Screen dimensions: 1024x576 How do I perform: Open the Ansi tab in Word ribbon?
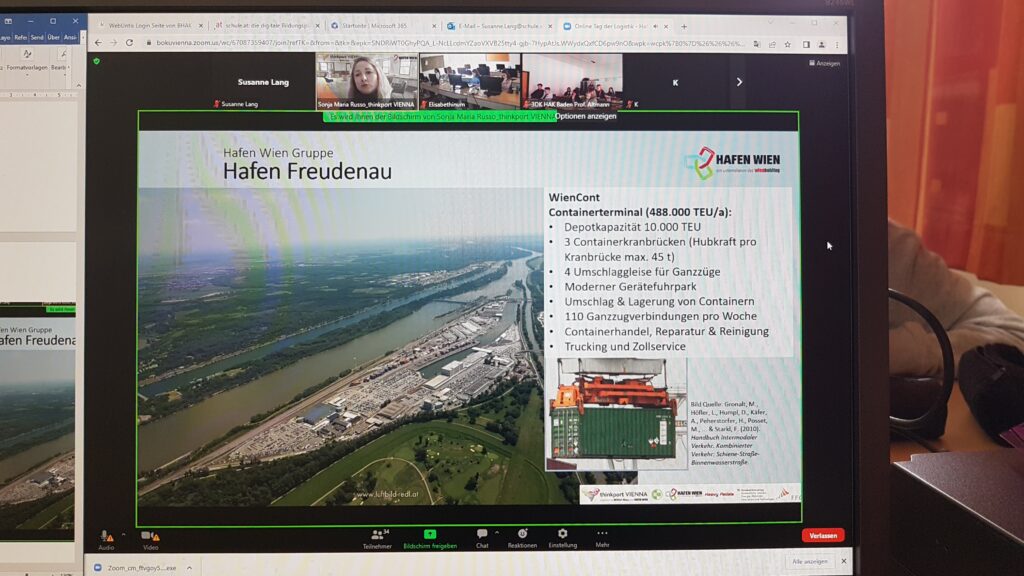(70, 38)
